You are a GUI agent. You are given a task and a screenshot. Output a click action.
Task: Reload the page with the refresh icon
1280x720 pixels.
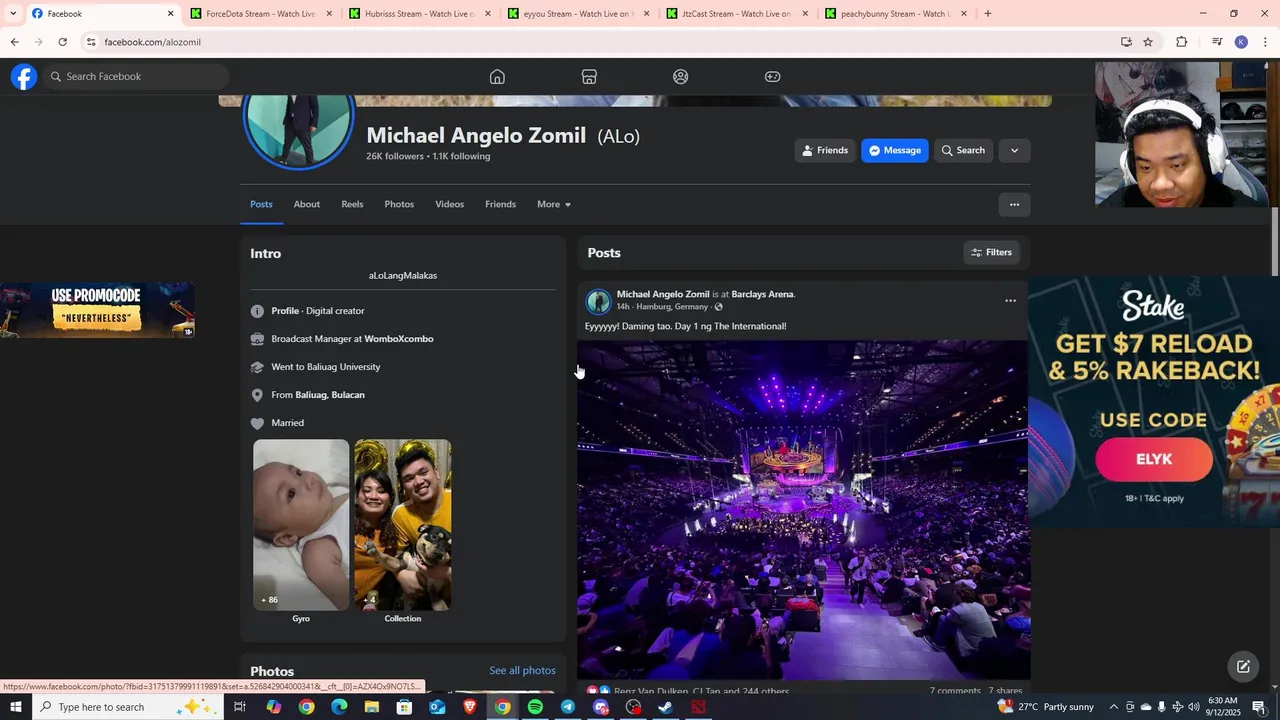click(x=62, y=42)
